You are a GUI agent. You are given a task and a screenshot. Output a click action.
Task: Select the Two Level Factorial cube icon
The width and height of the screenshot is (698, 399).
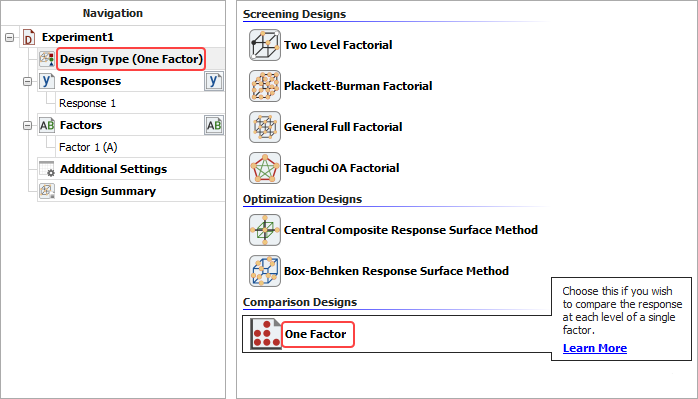coord(265,45)
